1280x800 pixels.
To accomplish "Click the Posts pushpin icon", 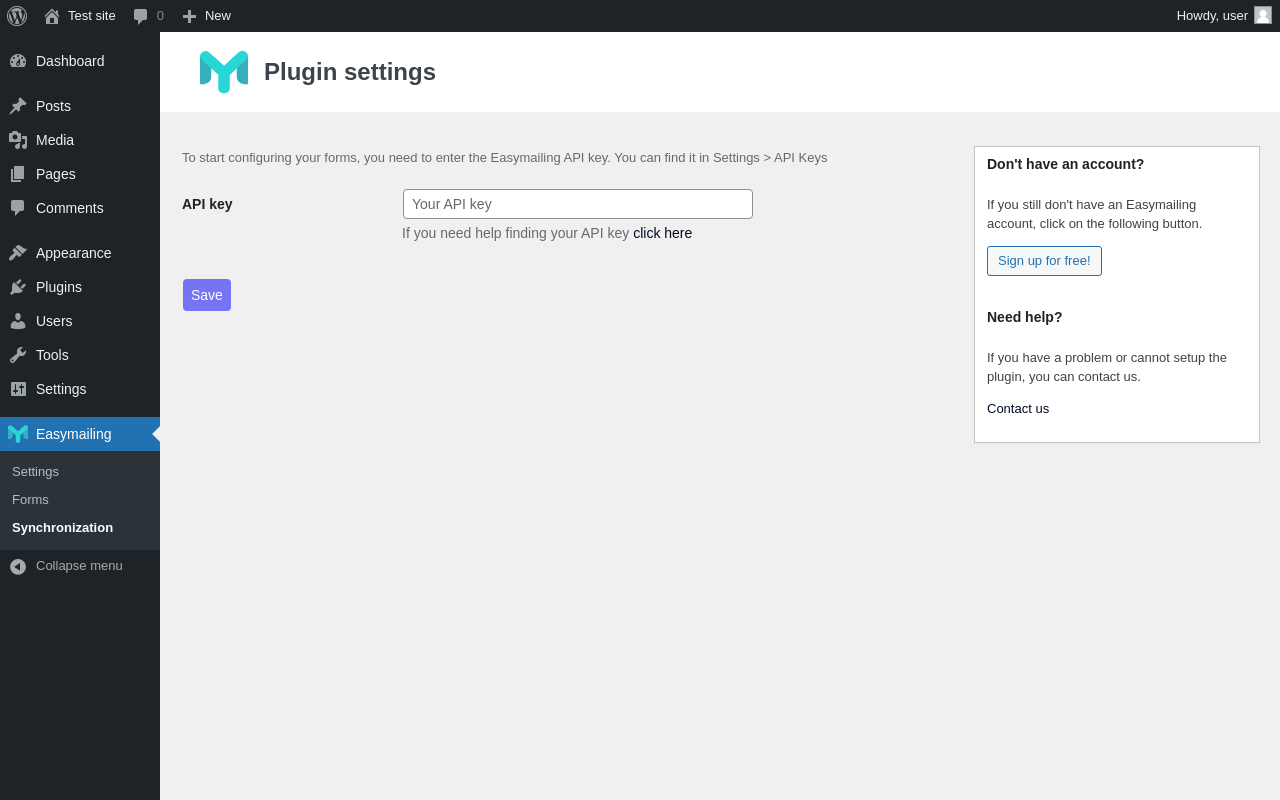I will click(18, 106).
